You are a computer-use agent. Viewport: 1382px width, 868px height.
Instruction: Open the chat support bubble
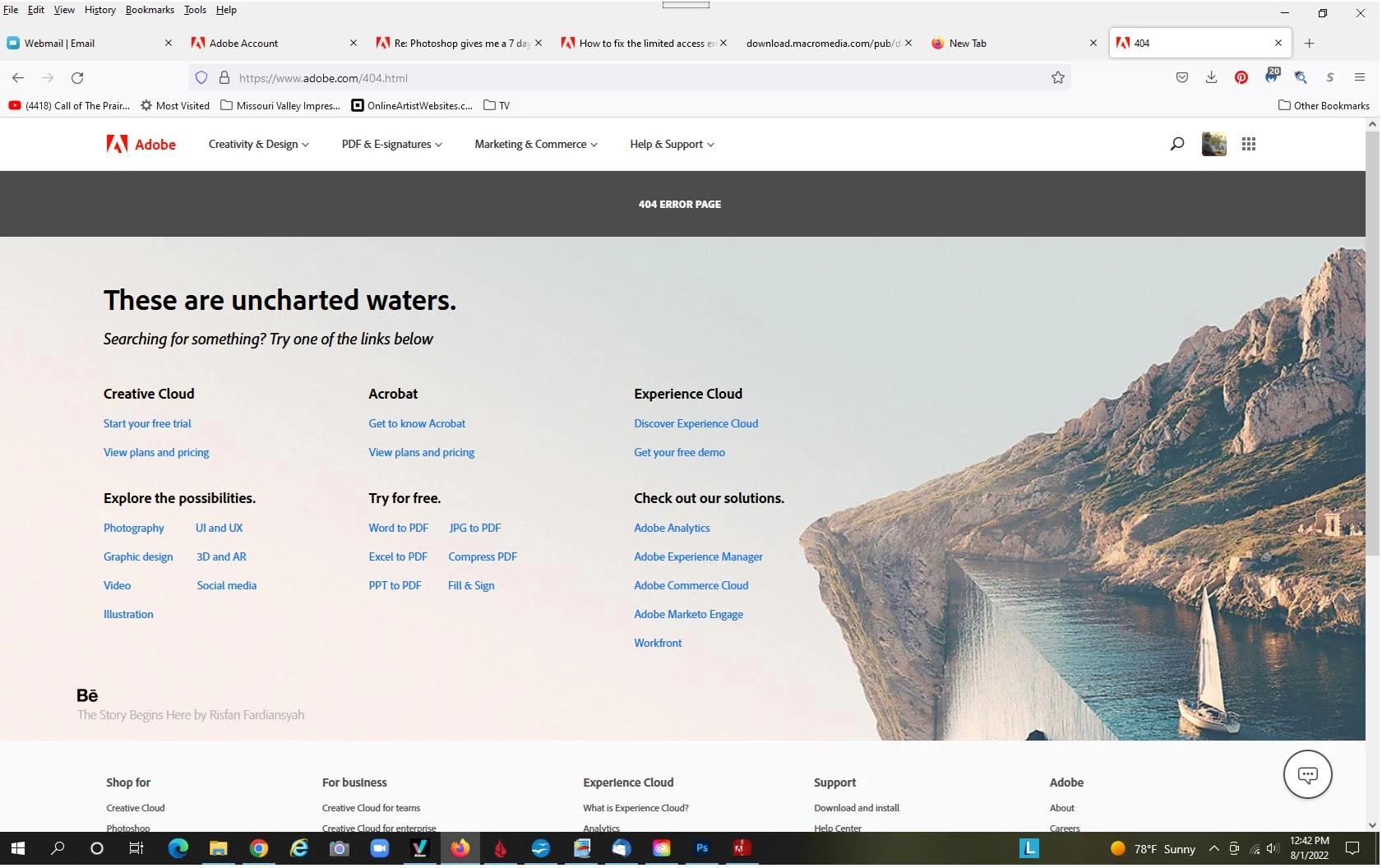[1308, 774]
